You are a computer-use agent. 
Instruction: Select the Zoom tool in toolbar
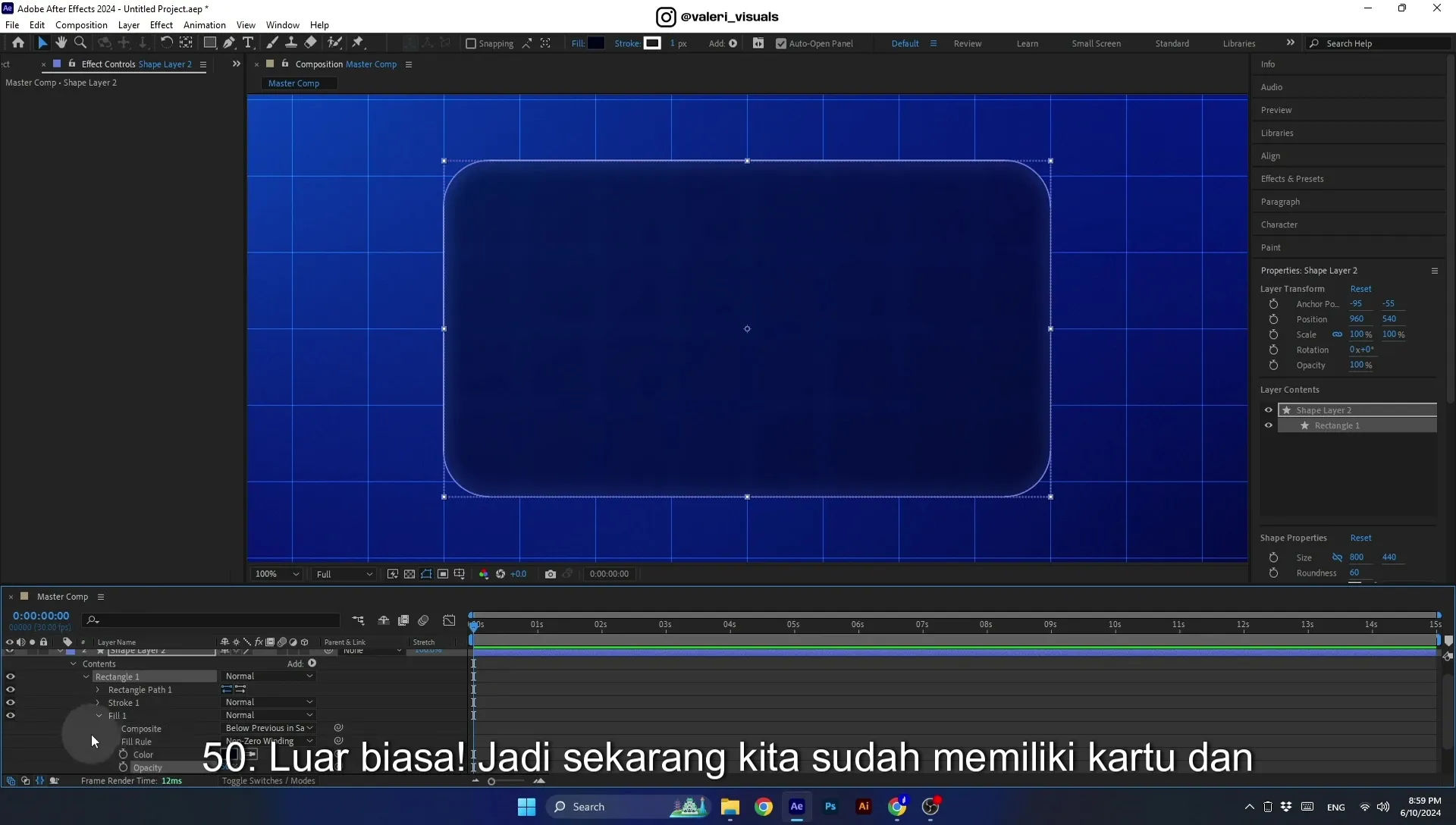point(80,43)
